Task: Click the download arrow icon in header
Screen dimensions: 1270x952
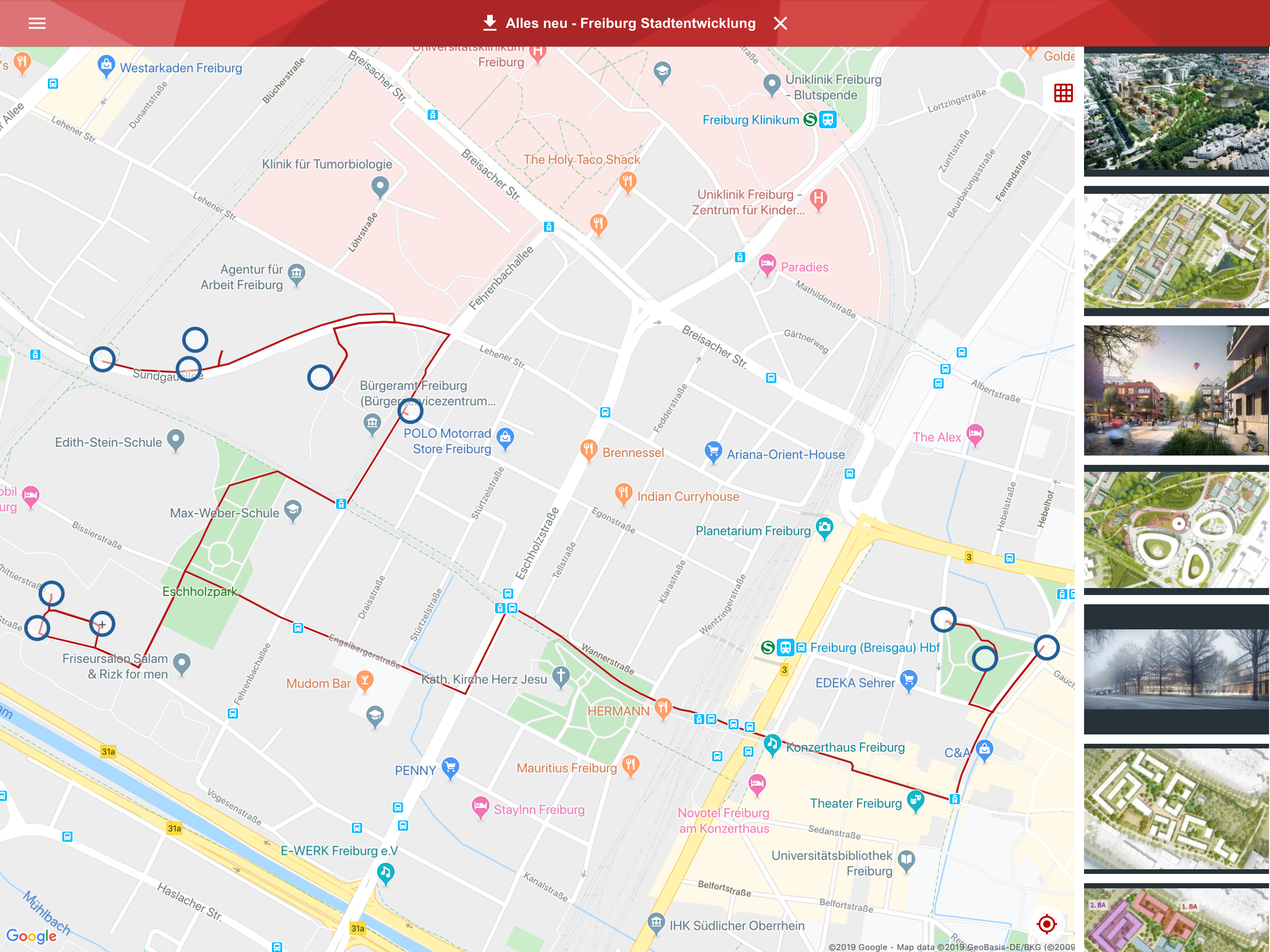Action: 489,23
